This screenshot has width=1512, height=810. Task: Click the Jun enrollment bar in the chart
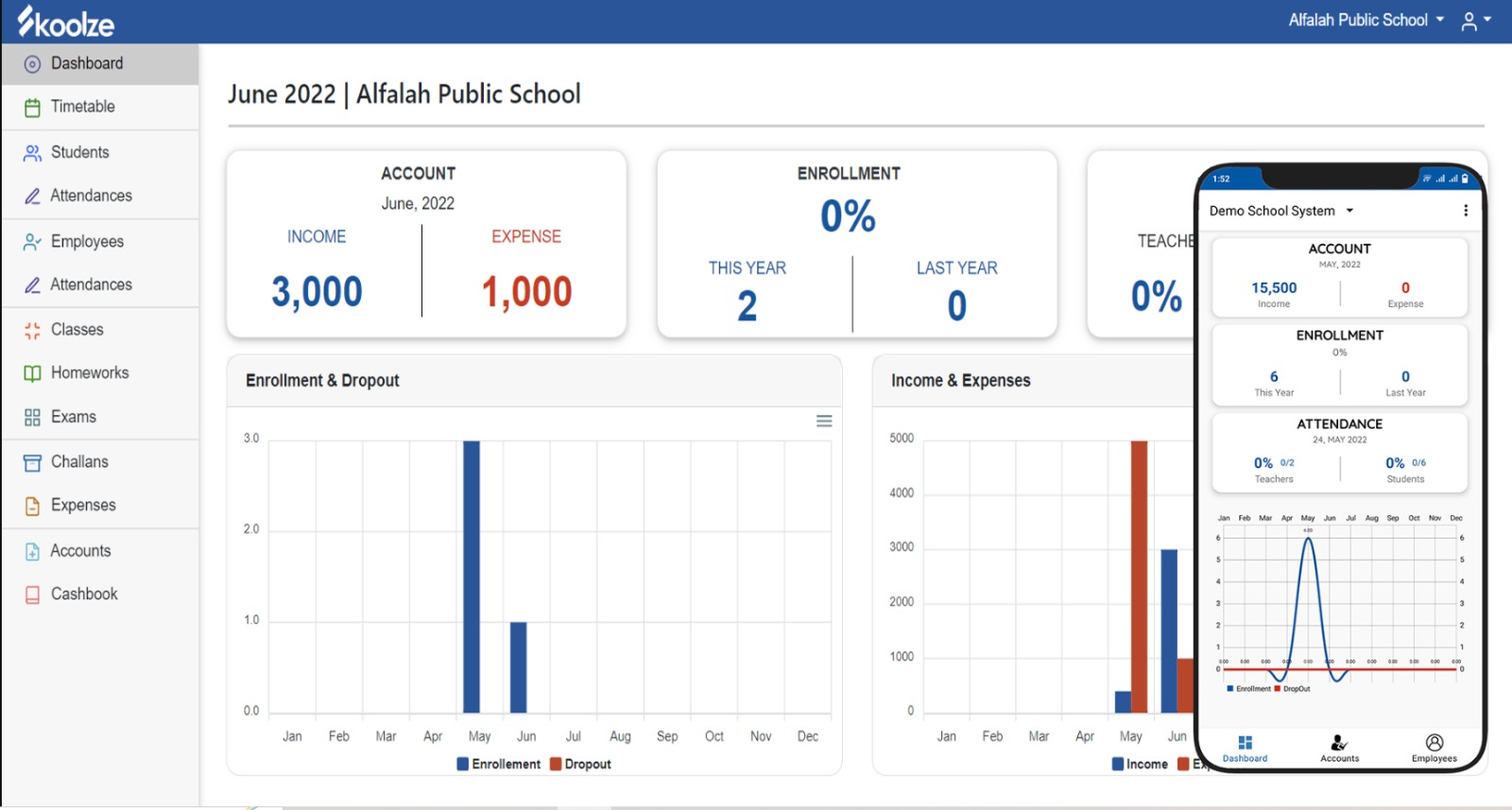coord(518,667)
